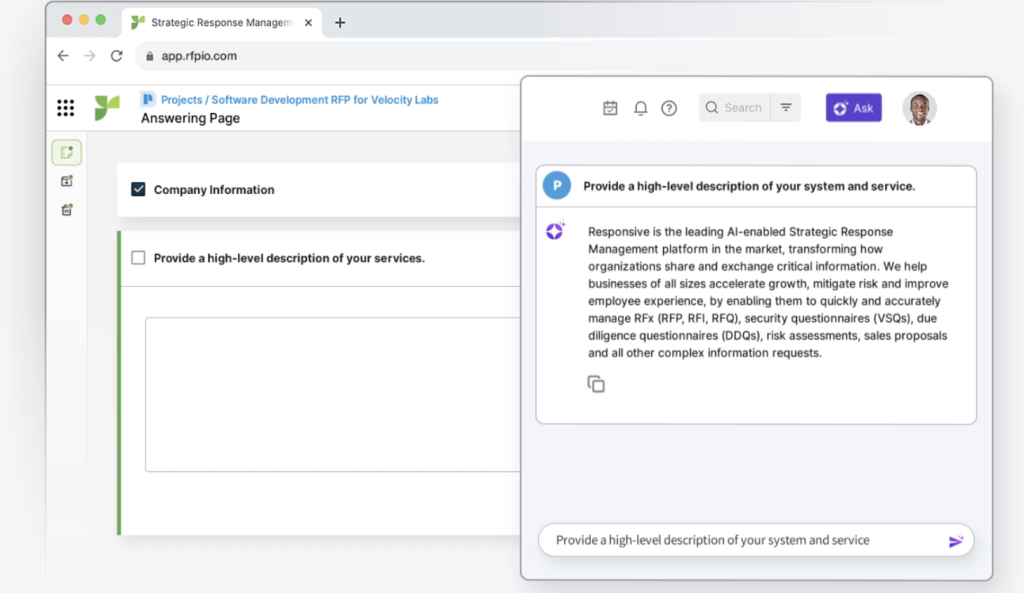This screenshot has width=1024, height=593.
Task: Open a new browser tab
Action: 340,22
